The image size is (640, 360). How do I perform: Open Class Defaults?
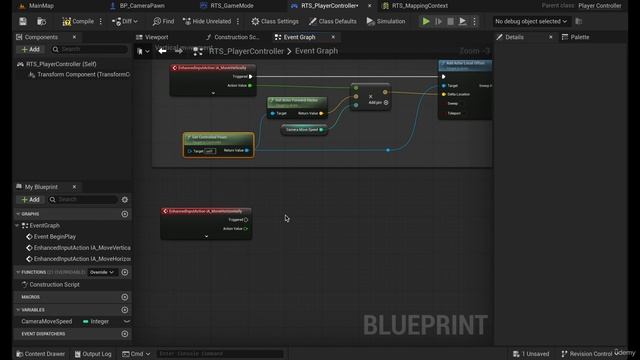coord(333,21)
